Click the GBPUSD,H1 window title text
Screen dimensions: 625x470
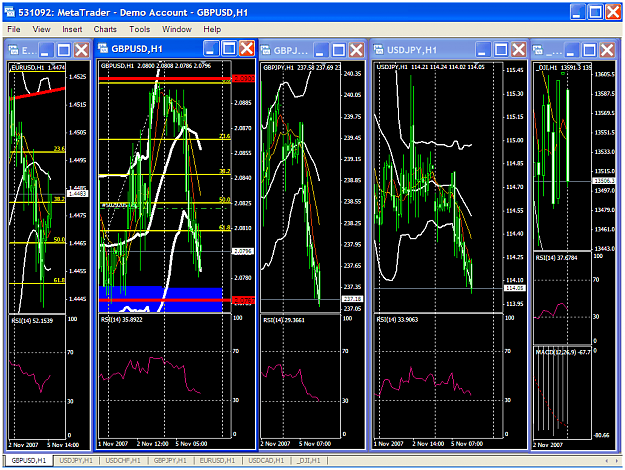(x=137, y=49)
